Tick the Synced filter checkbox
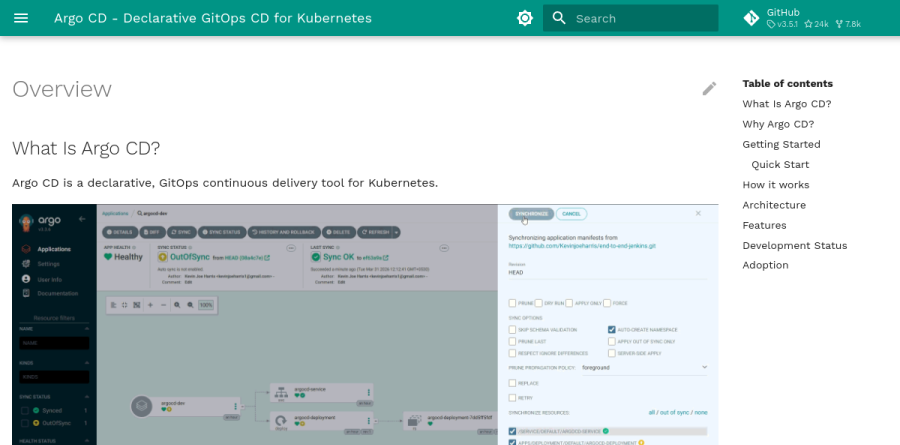 (25, 411)
